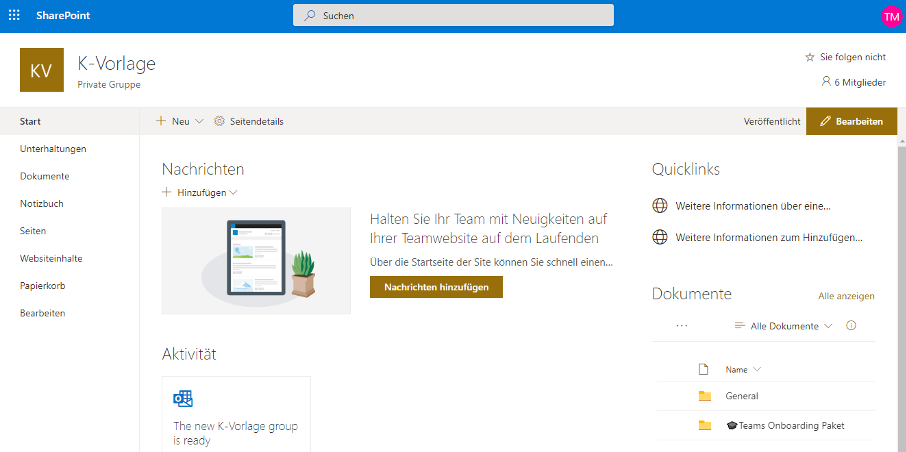The image size is (906, 452).
Task: Click the text Über die Startseite der Site
Action: point(491,262)
